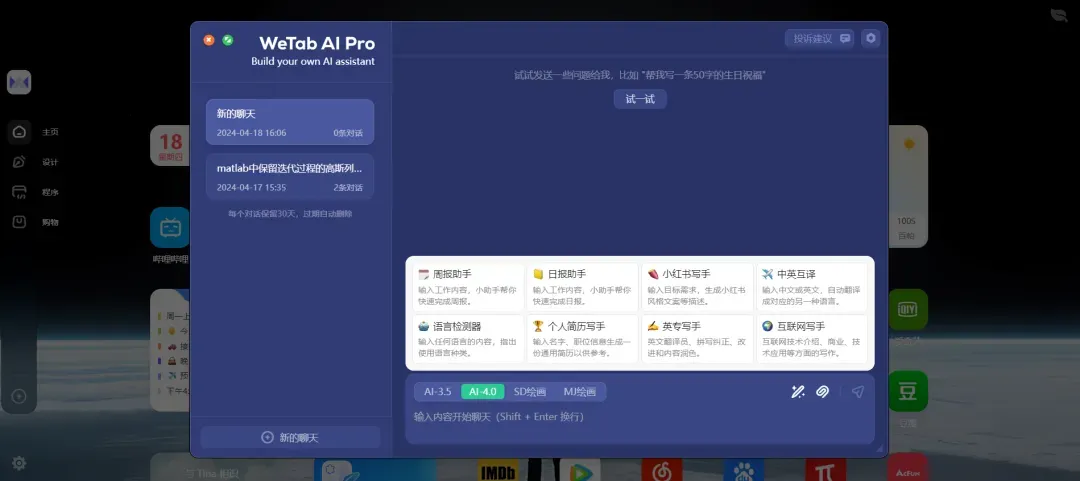Viewport: 1080px width, 481px height.
Task: Choose the 日报助手 prompt card
Action: 583,287
